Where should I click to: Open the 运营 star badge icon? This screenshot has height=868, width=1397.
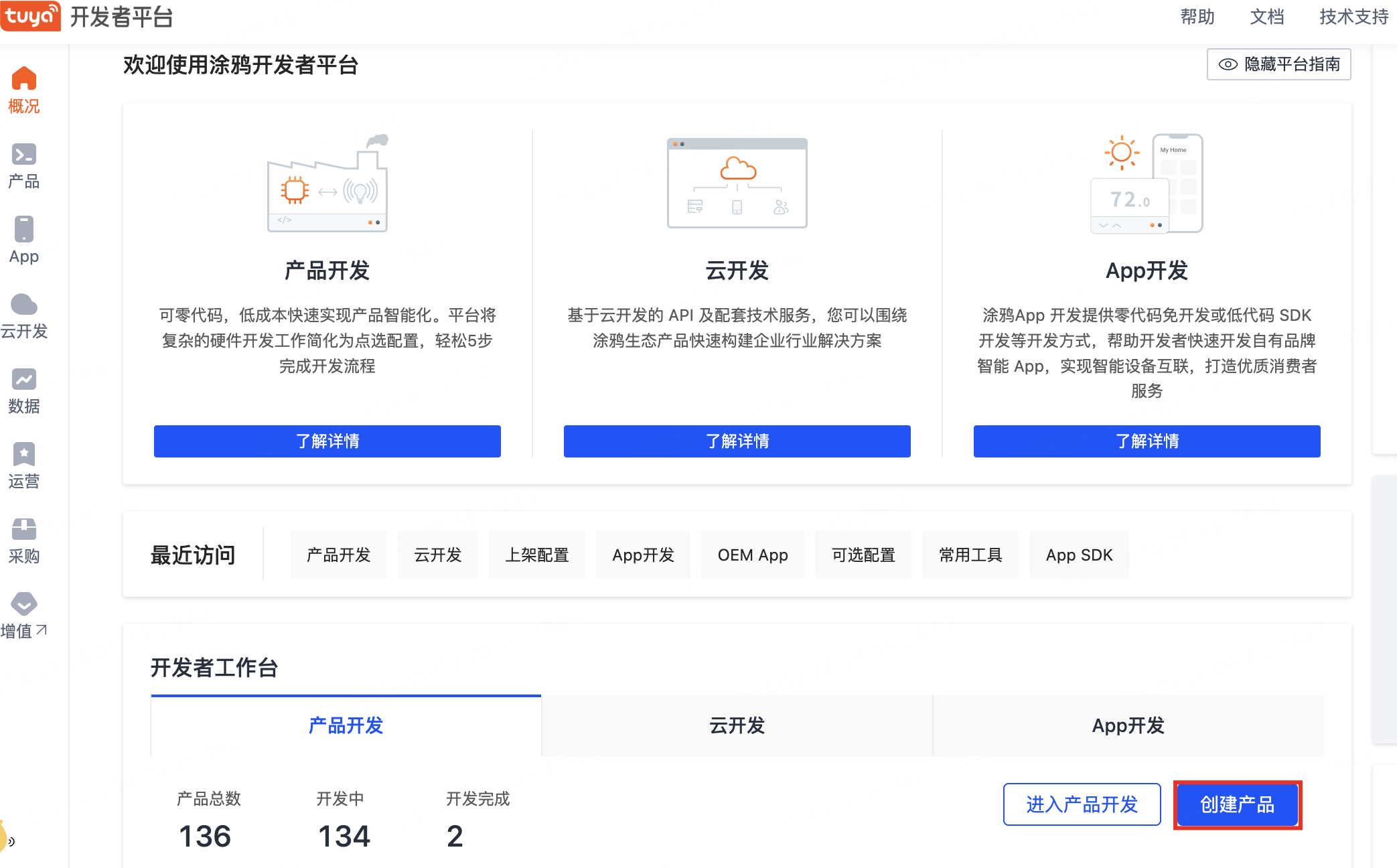24,454
